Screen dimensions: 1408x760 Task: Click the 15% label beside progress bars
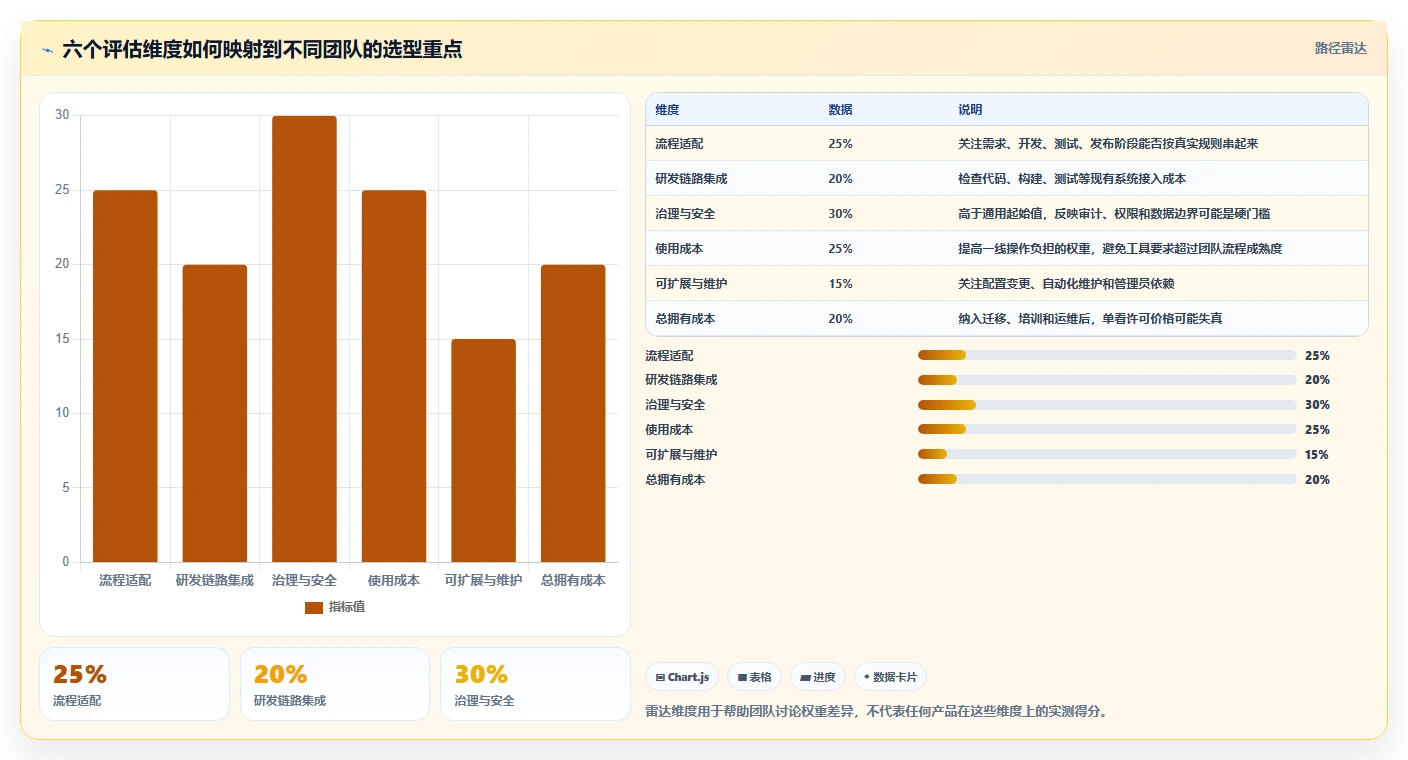point(1317,455)
